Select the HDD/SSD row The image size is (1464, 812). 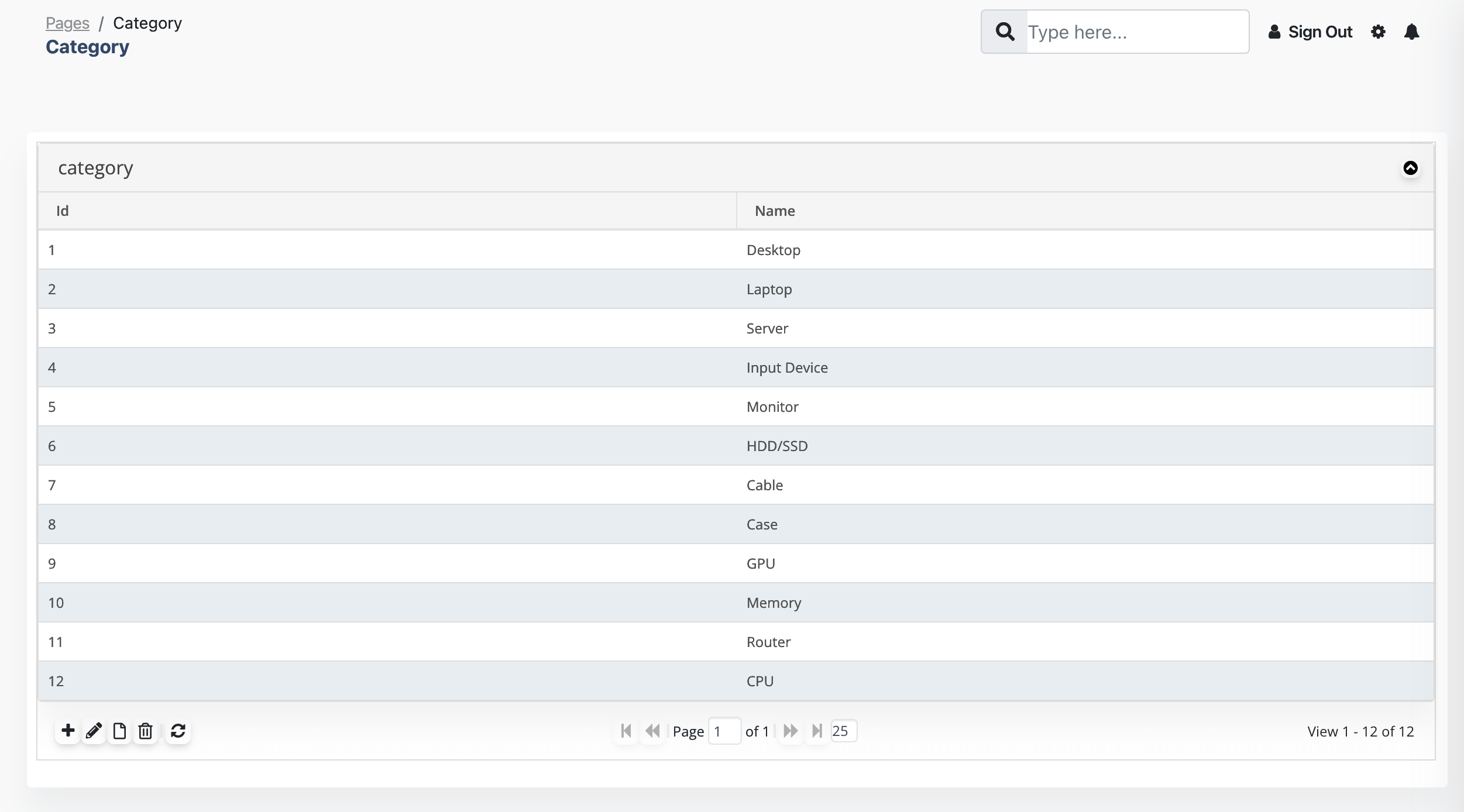[x=736, y=446]
